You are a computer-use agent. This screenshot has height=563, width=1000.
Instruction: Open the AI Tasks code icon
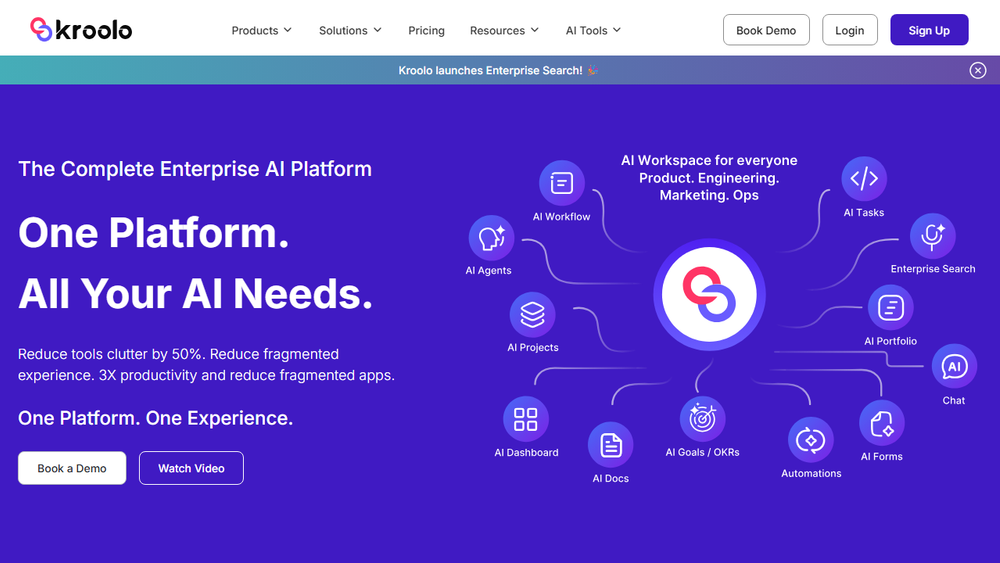point(864,179)
